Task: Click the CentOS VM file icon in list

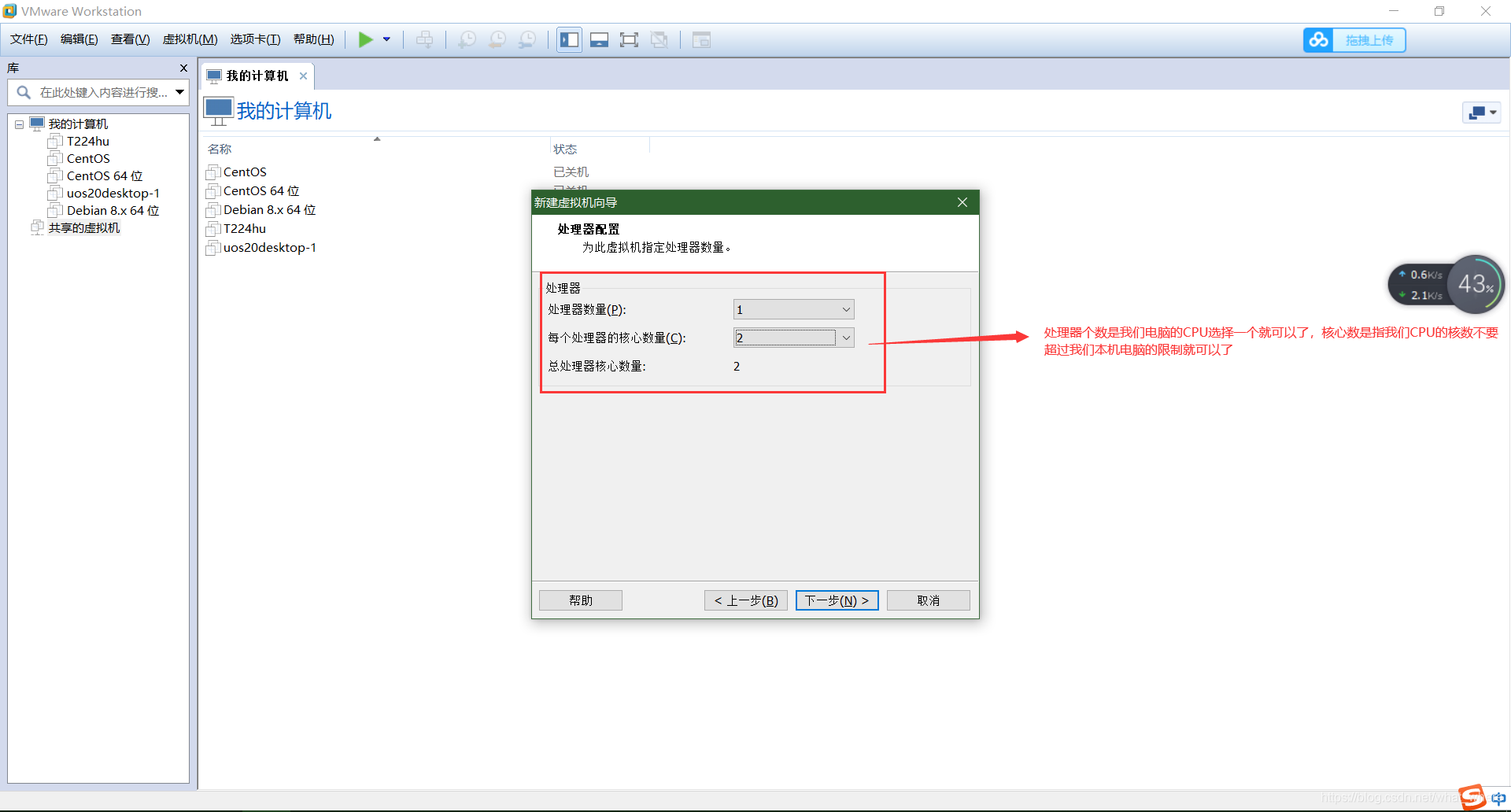Action: click(212, 172)
